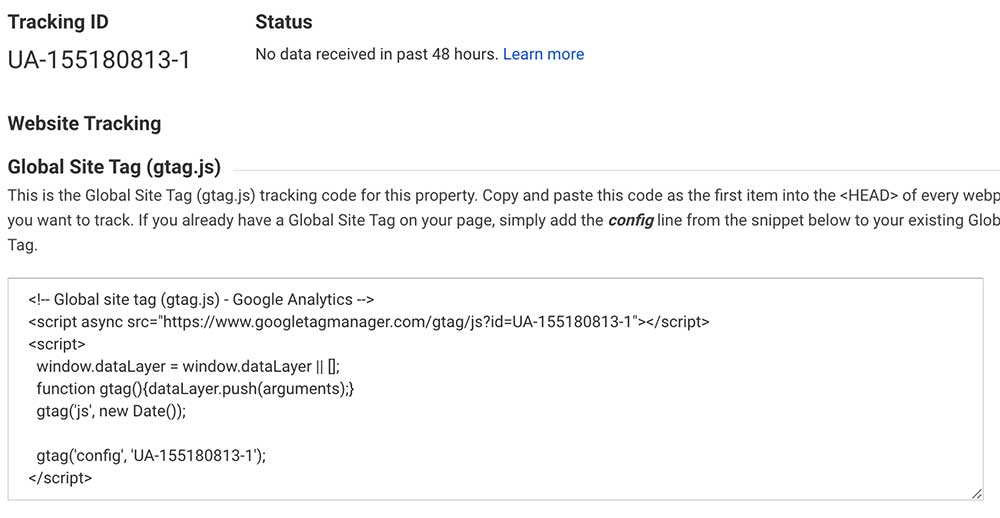Click the script async src code line

point(369,321)
